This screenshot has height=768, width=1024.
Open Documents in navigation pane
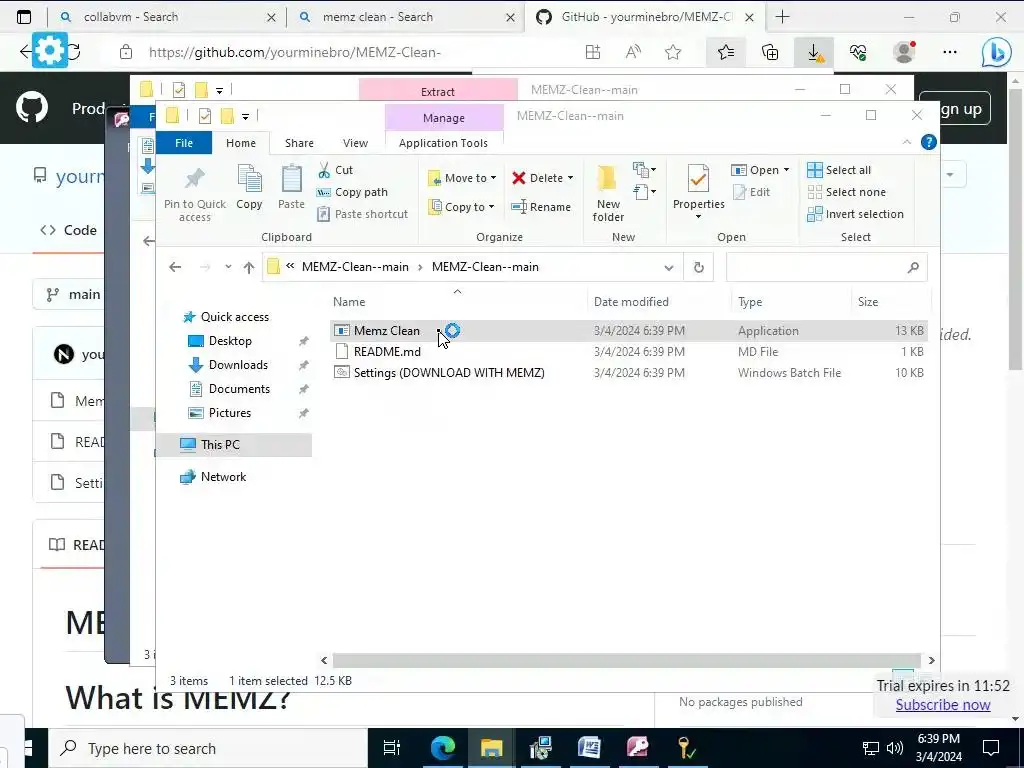click(239, 389)
